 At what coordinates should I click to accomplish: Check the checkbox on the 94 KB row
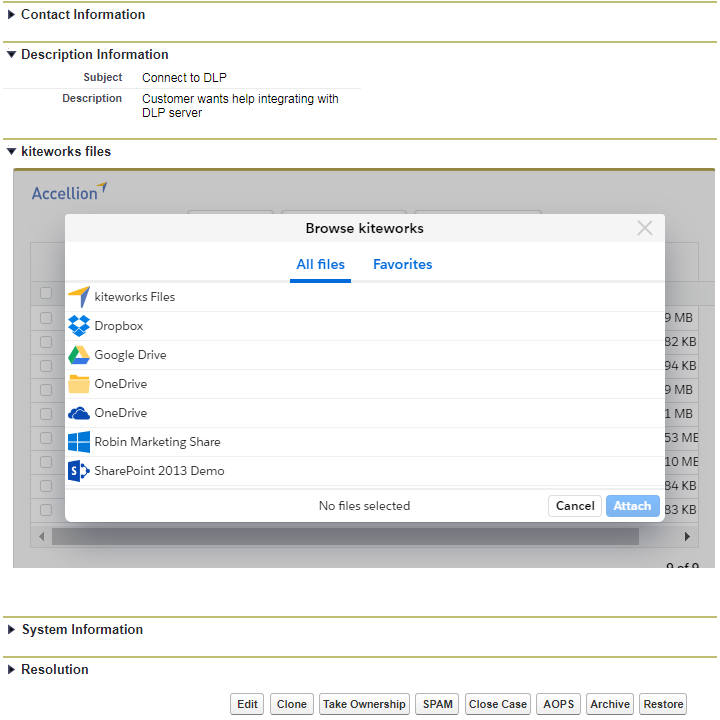point(46,366)
